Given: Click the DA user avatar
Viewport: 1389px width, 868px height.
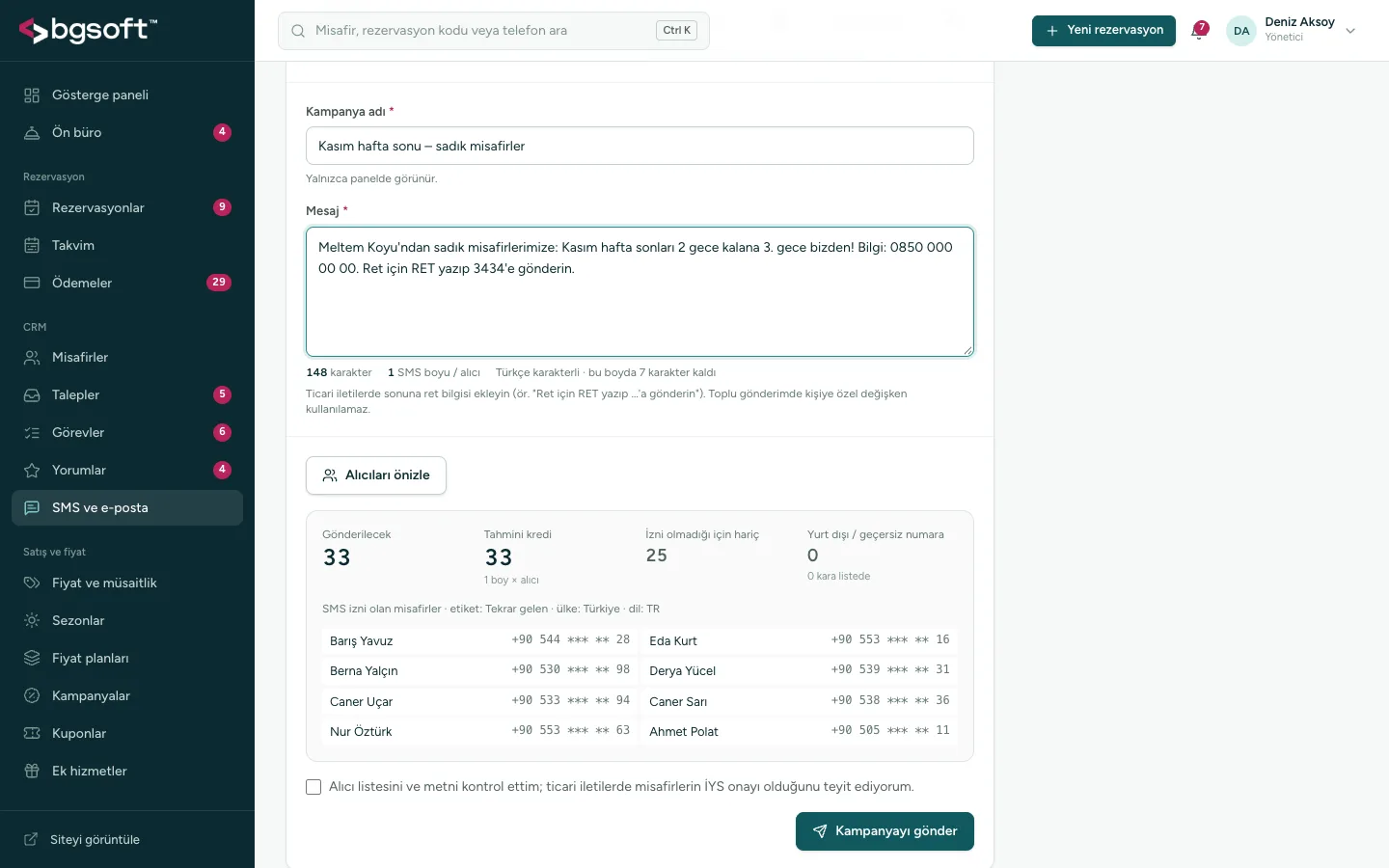Looking at the screenshot, I should point(1241,31).
